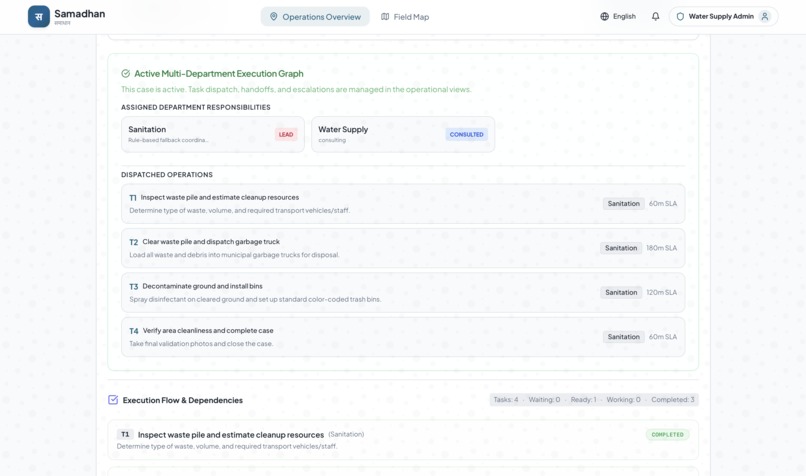Select the Water Supply department card
The image size is (806, 476).
tap(403, 134)
